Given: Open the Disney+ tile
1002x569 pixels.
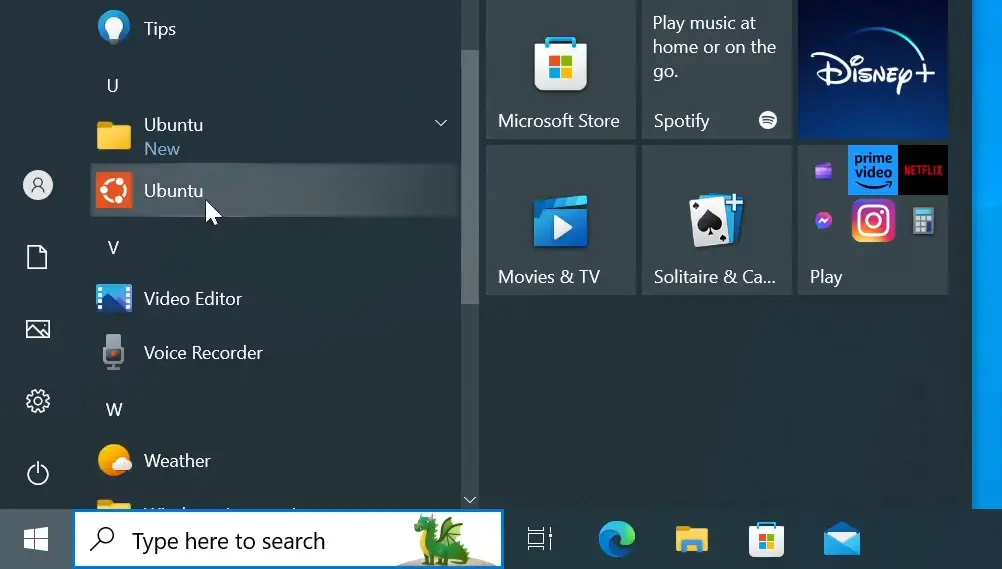Looking at the screenshot, I should pyautogui.click(x=873, y=68).
